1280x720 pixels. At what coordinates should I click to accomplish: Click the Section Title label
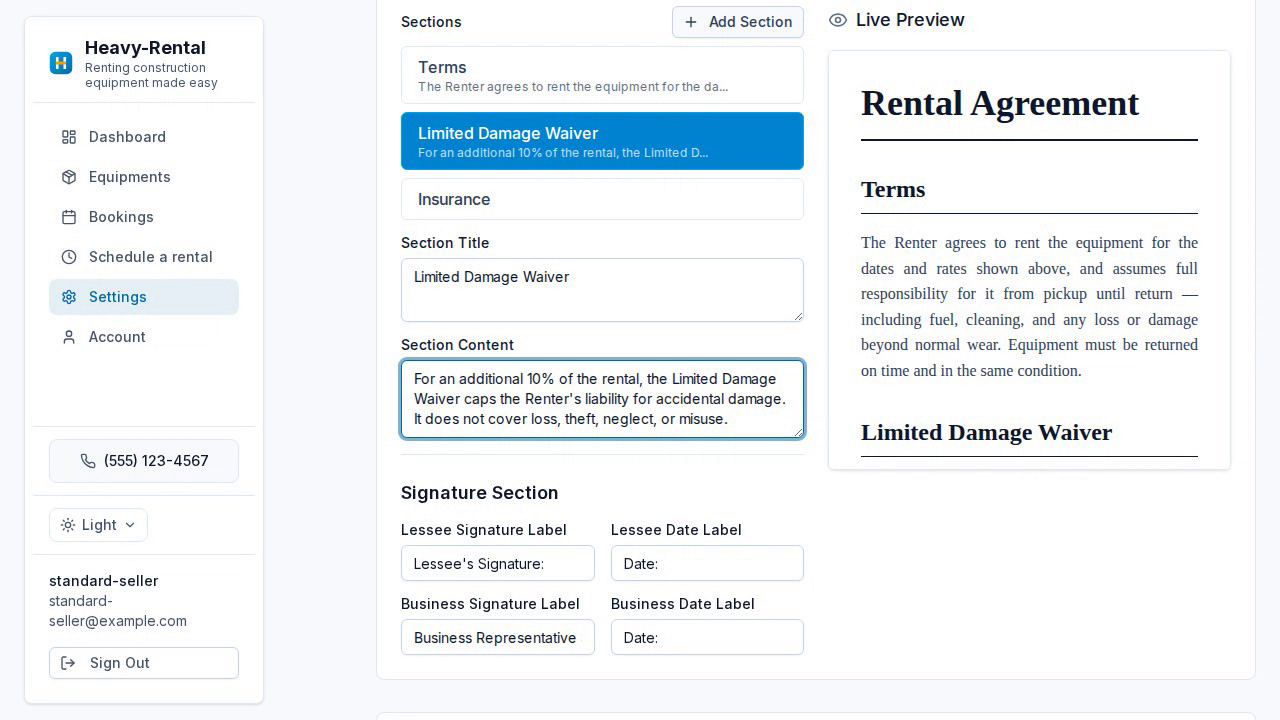(445, 243)
